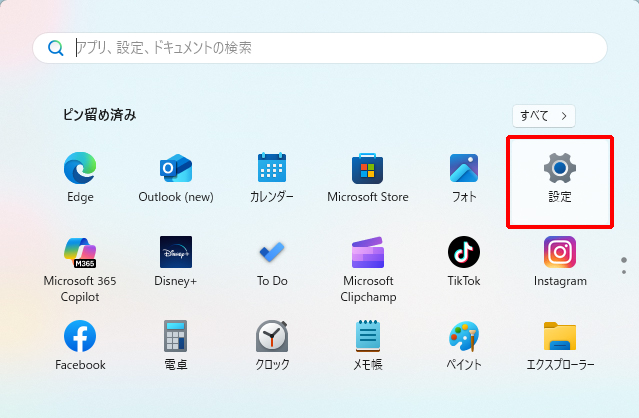Open the Edge browser

click(80, 170)
